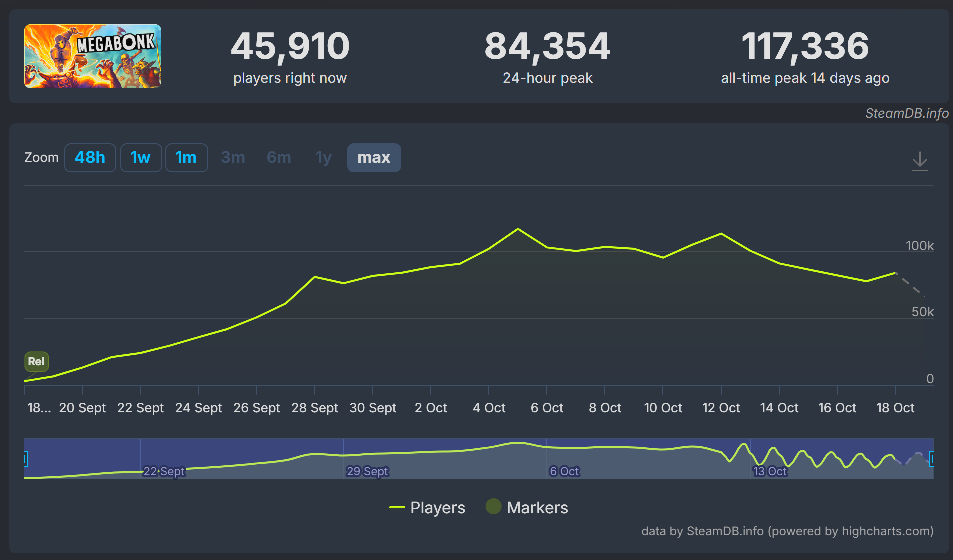Click the Rel release marker on chart
The height and width of the screenshot is (560, 953).
[36, 361]
